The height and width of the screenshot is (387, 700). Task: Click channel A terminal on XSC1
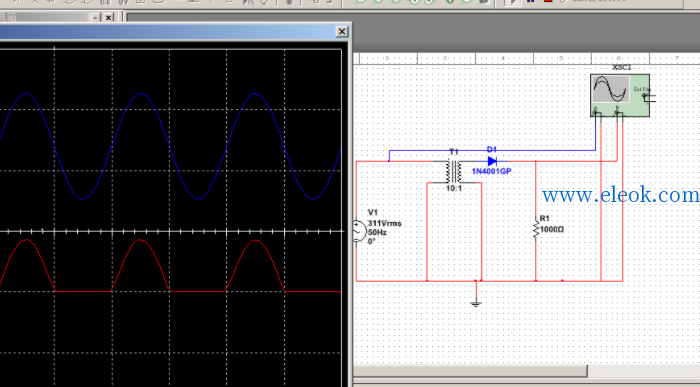click(596, 112)
